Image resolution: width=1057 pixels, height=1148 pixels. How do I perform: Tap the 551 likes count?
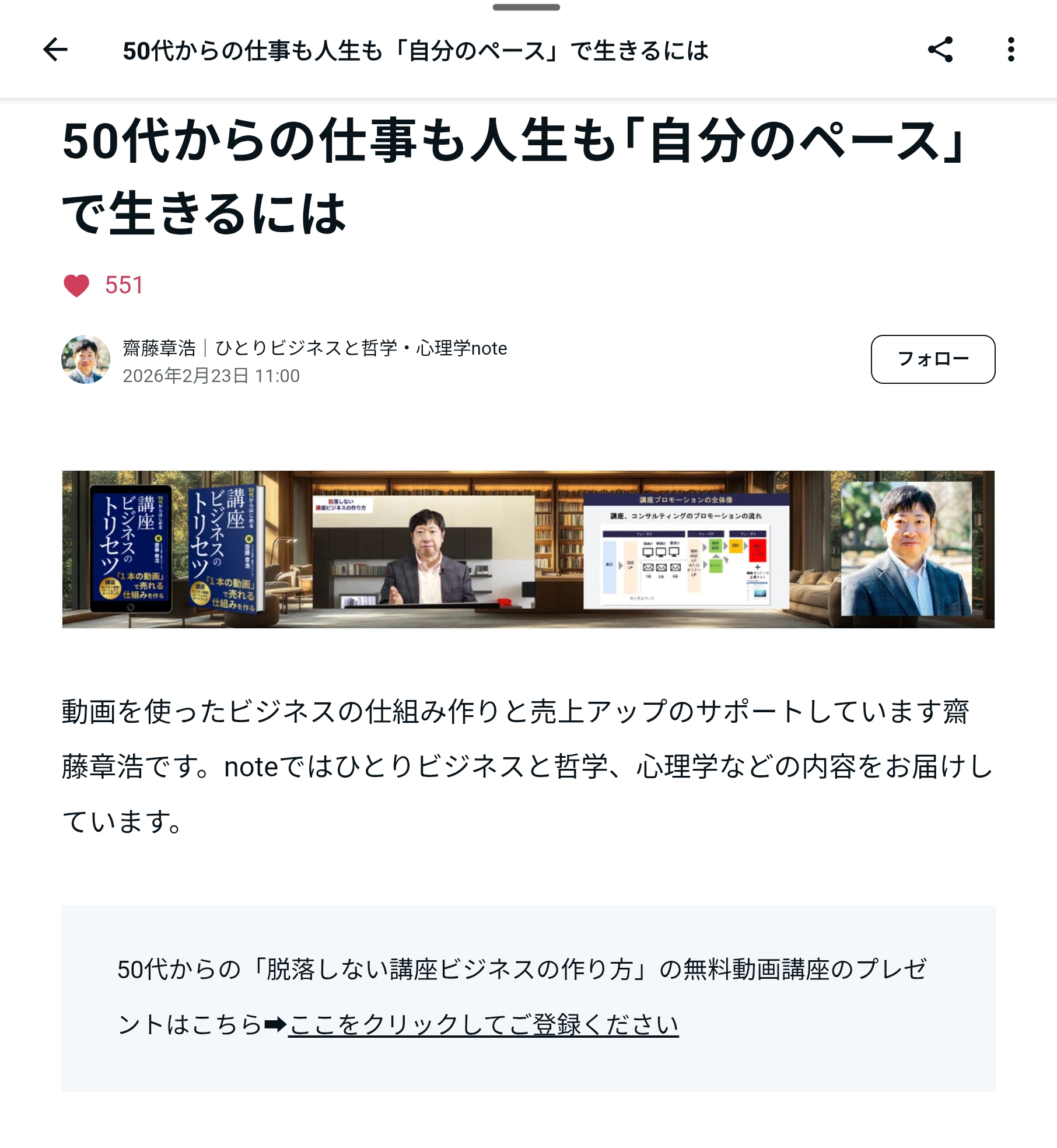coord(124,285)
